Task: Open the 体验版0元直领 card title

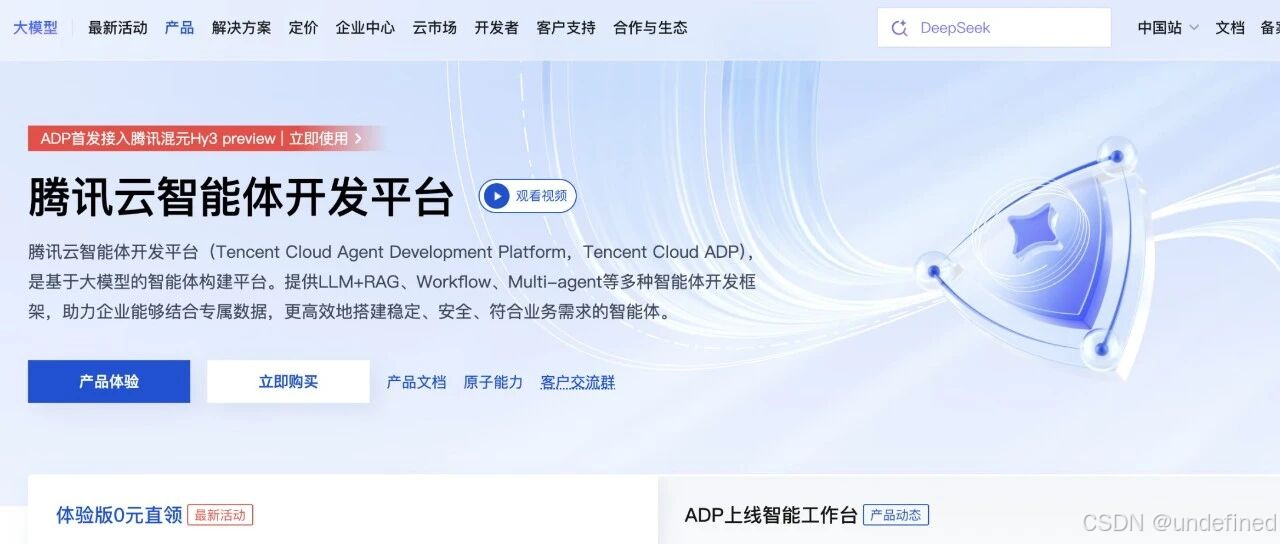Action: pos(119,515)
